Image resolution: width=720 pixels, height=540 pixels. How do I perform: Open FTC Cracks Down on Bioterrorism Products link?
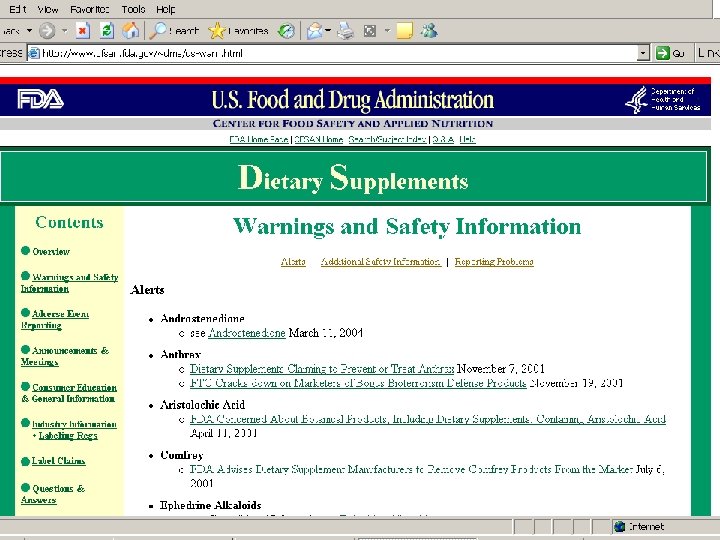[x=358, y=382]
